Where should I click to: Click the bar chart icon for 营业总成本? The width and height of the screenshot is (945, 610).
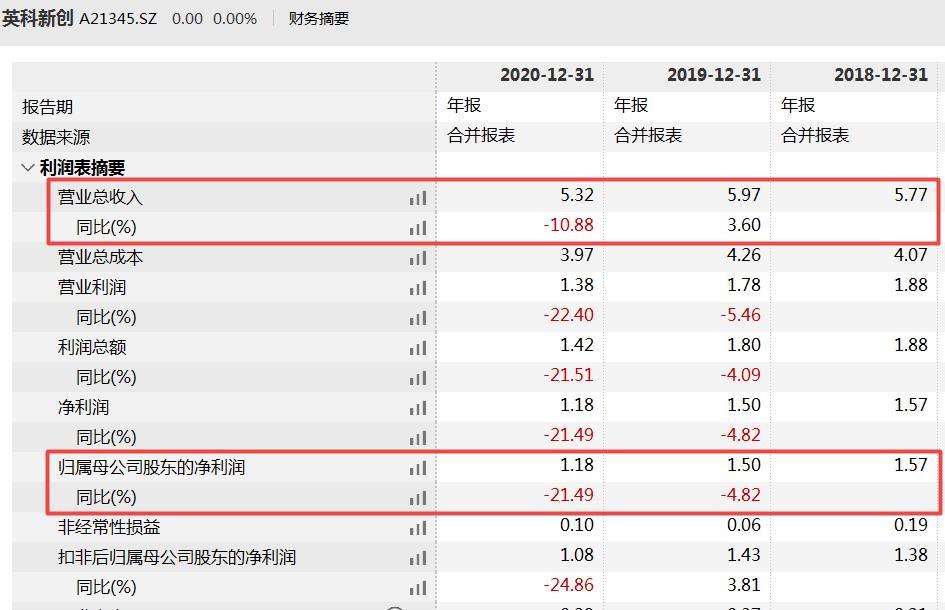(x=418, y=256)
